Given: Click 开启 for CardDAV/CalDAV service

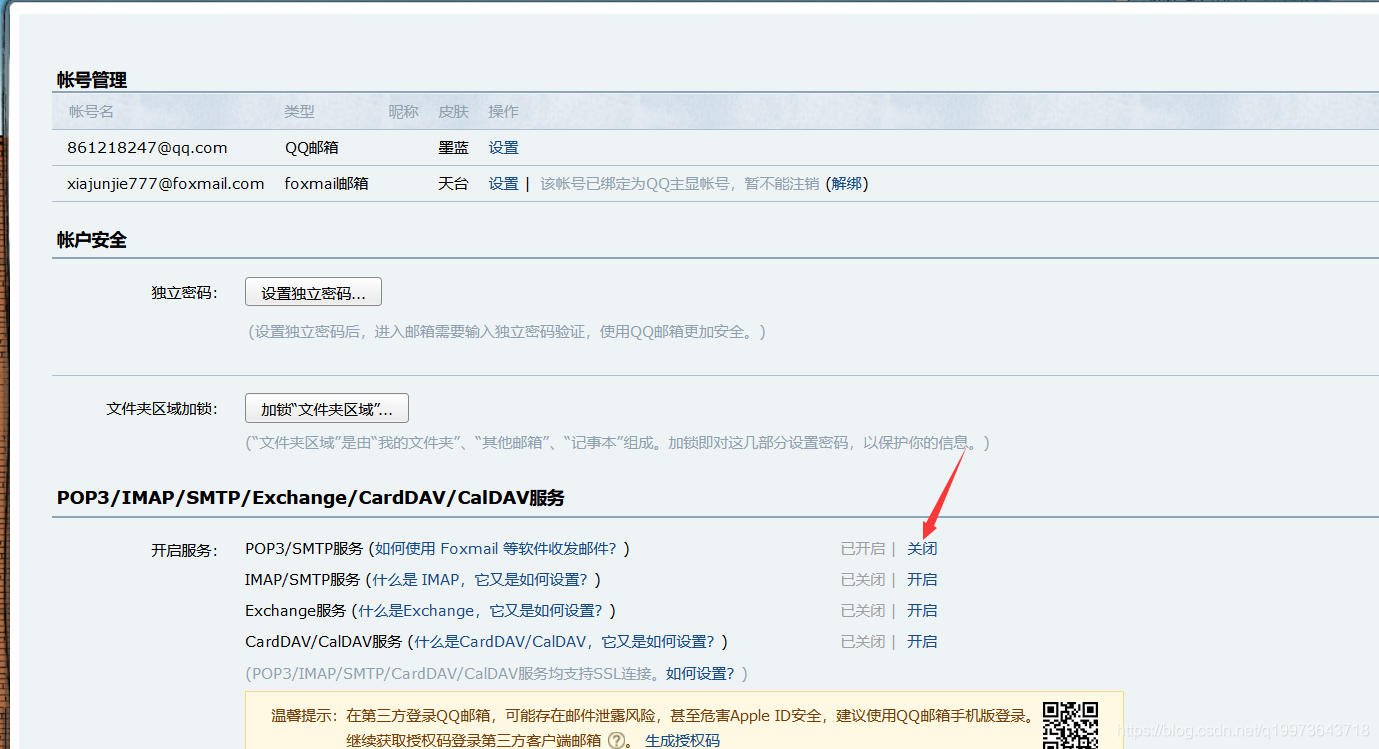Looking at the screenshot, I should pos(922,642).
